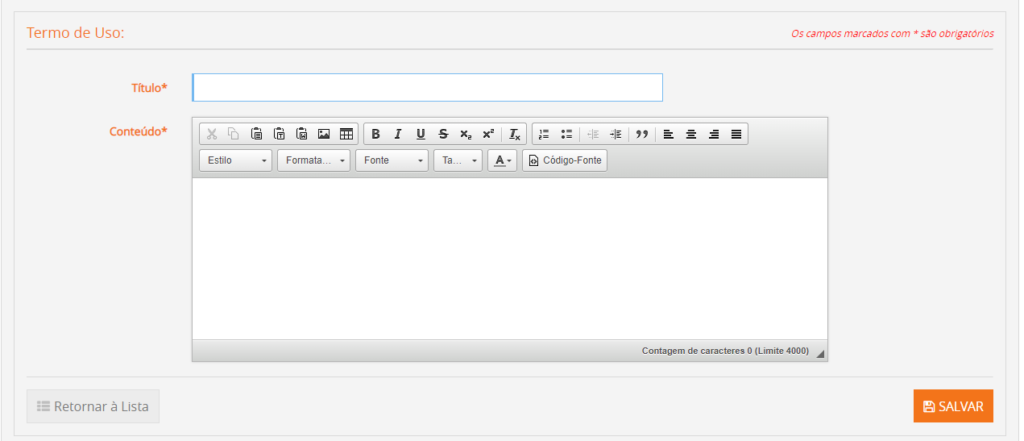Justify the text alignment
This screenshot has width=1024, height=441.
pos(736,134)
